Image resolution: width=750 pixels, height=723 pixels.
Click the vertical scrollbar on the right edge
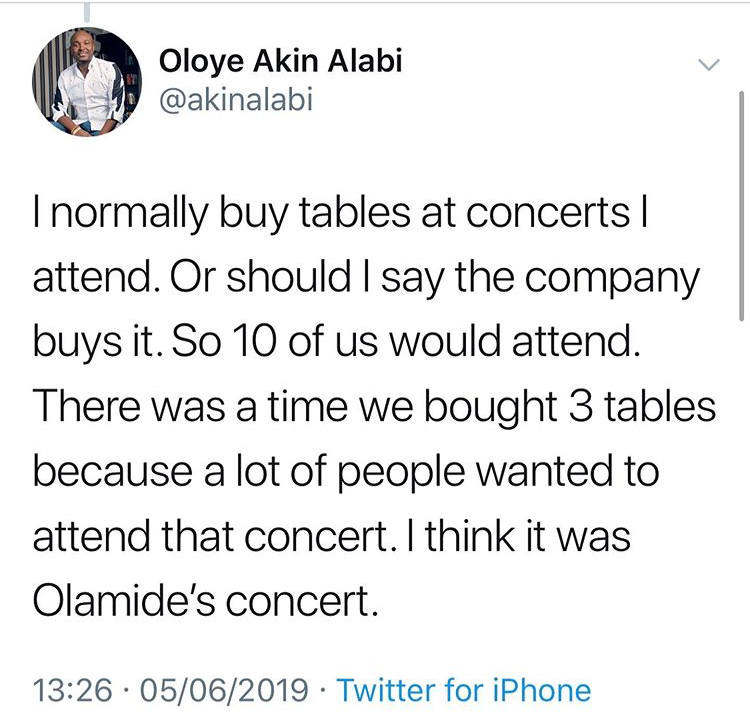click(740, 200)
